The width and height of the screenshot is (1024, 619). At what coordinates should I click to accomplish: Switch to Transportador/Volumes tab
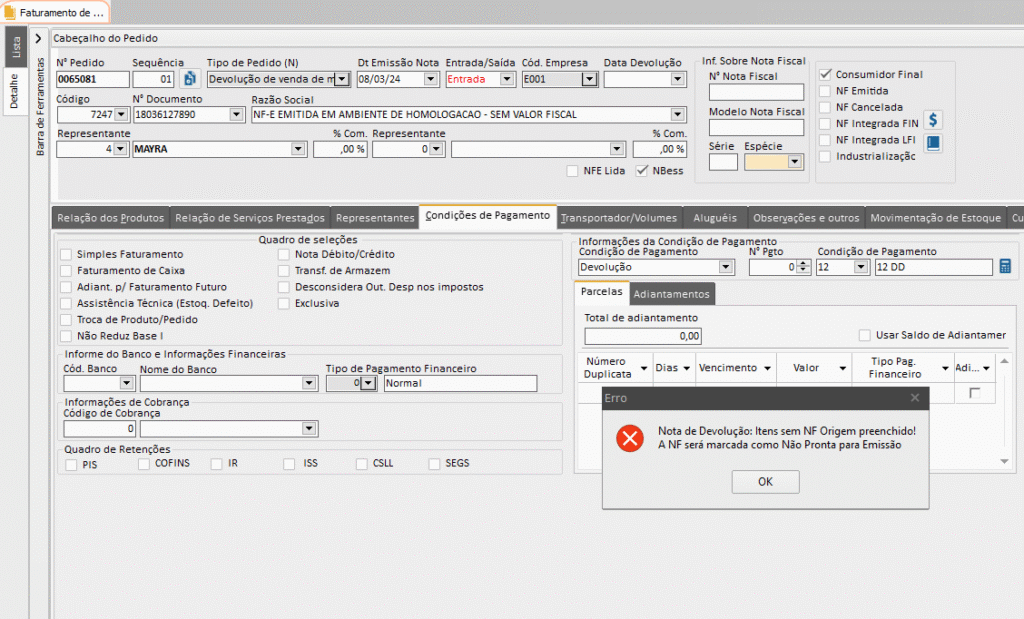point(618,218)
